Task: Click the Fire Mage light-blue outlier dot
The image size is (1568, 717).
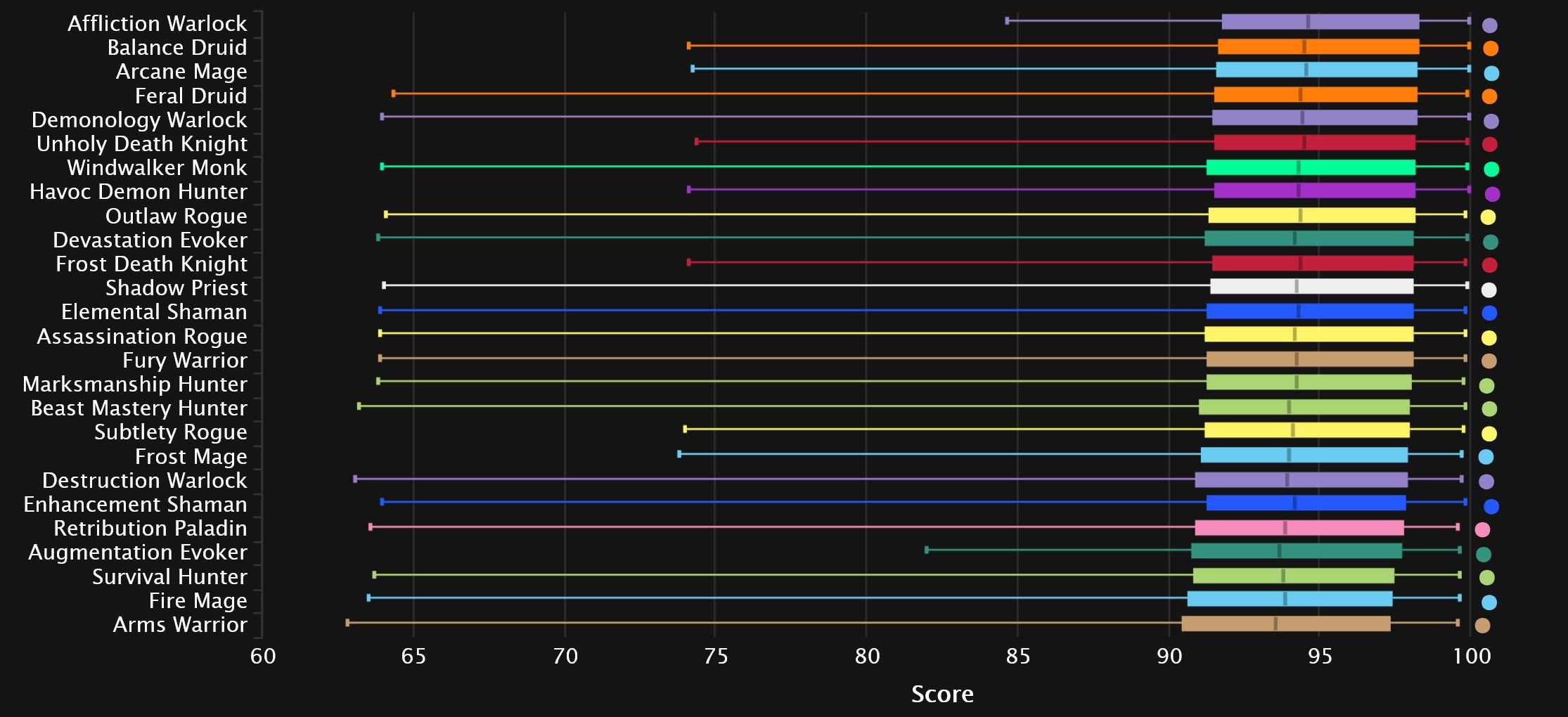Action: click(x=1489, y=602)
